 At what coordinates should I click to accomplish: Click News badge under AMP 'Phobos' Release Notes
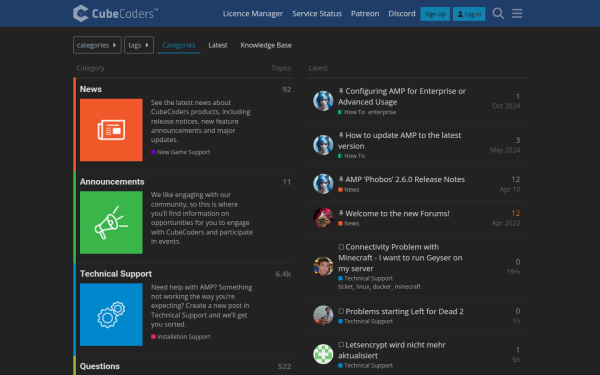(349, 190)
